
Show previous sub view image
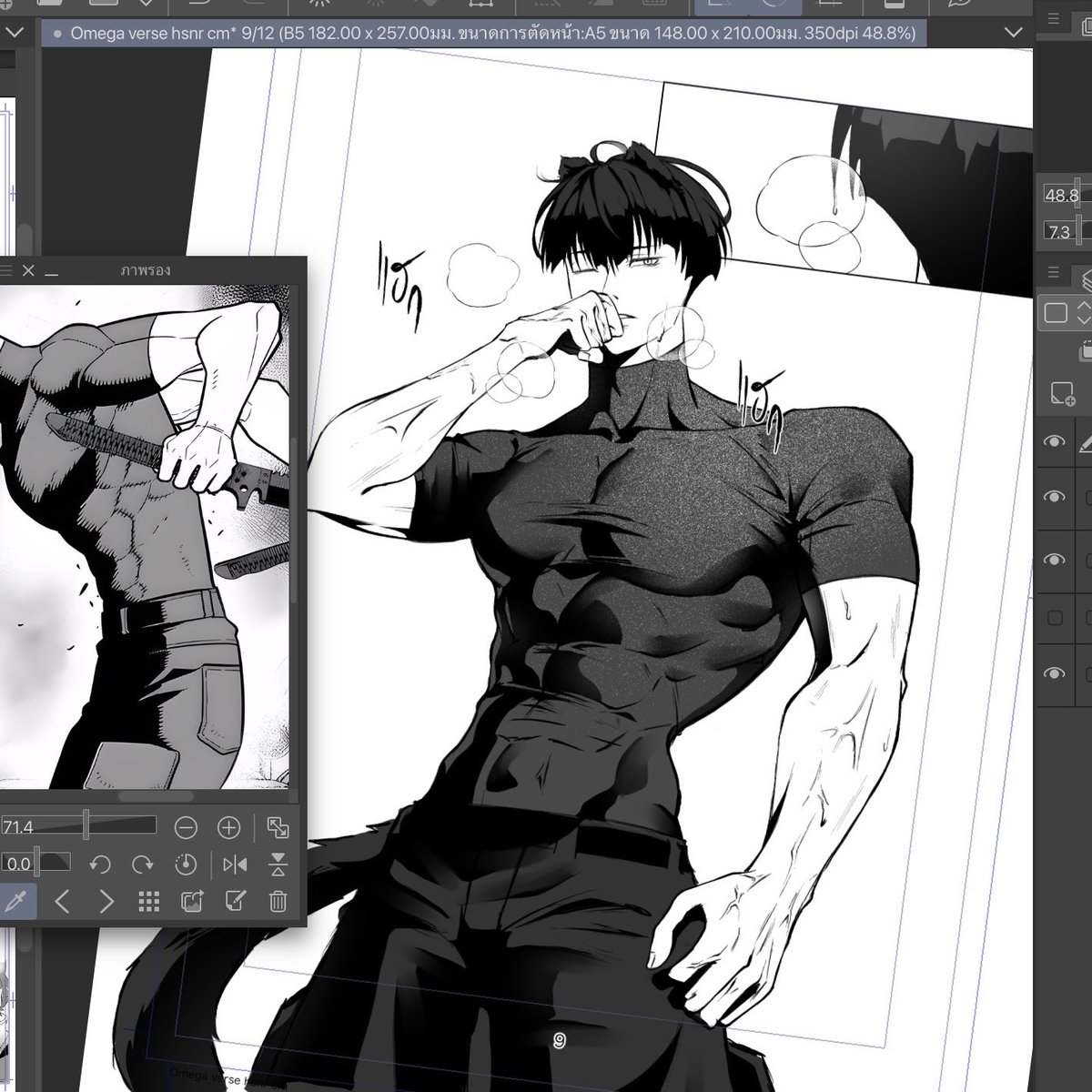click(62, 902)
